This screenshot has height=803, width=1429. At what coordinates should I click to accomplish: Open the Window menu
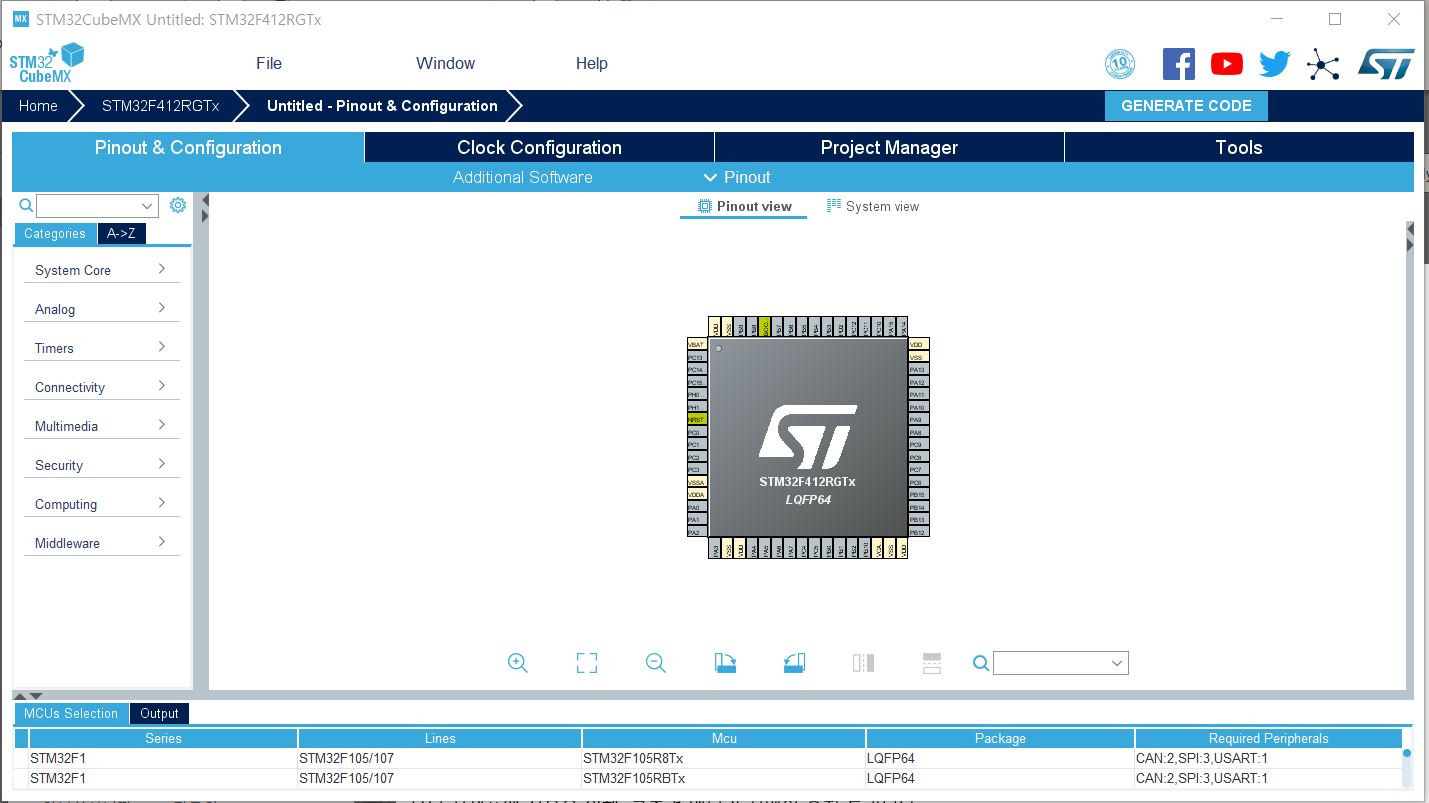[445, 63]
